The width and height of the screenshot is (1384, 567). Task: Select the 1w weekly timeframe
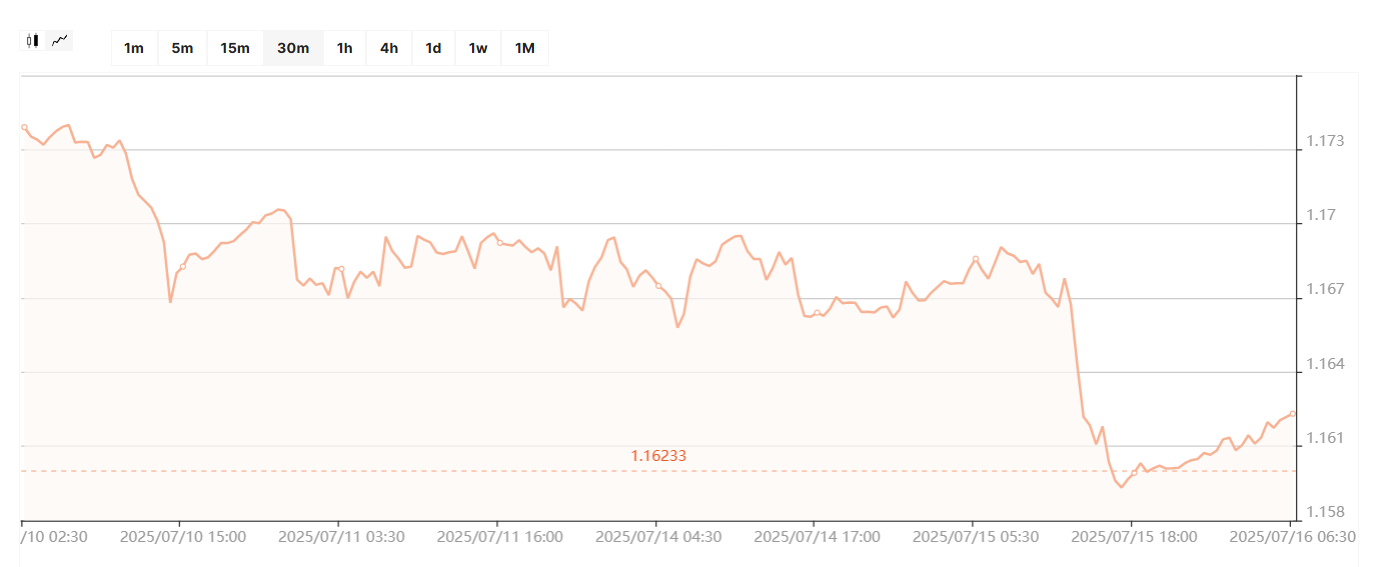click(478, 48)
